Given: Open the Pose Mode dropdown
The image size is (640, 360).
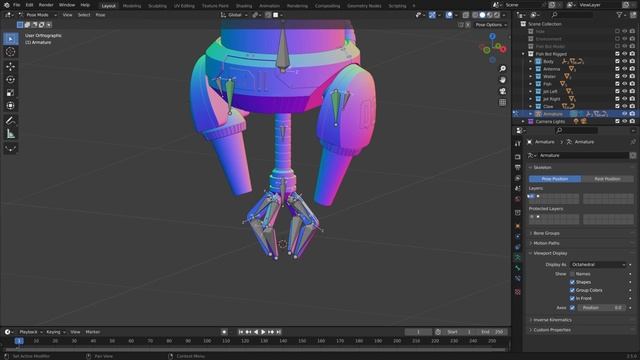Looking at the screenshot, I should pos(38,15).
